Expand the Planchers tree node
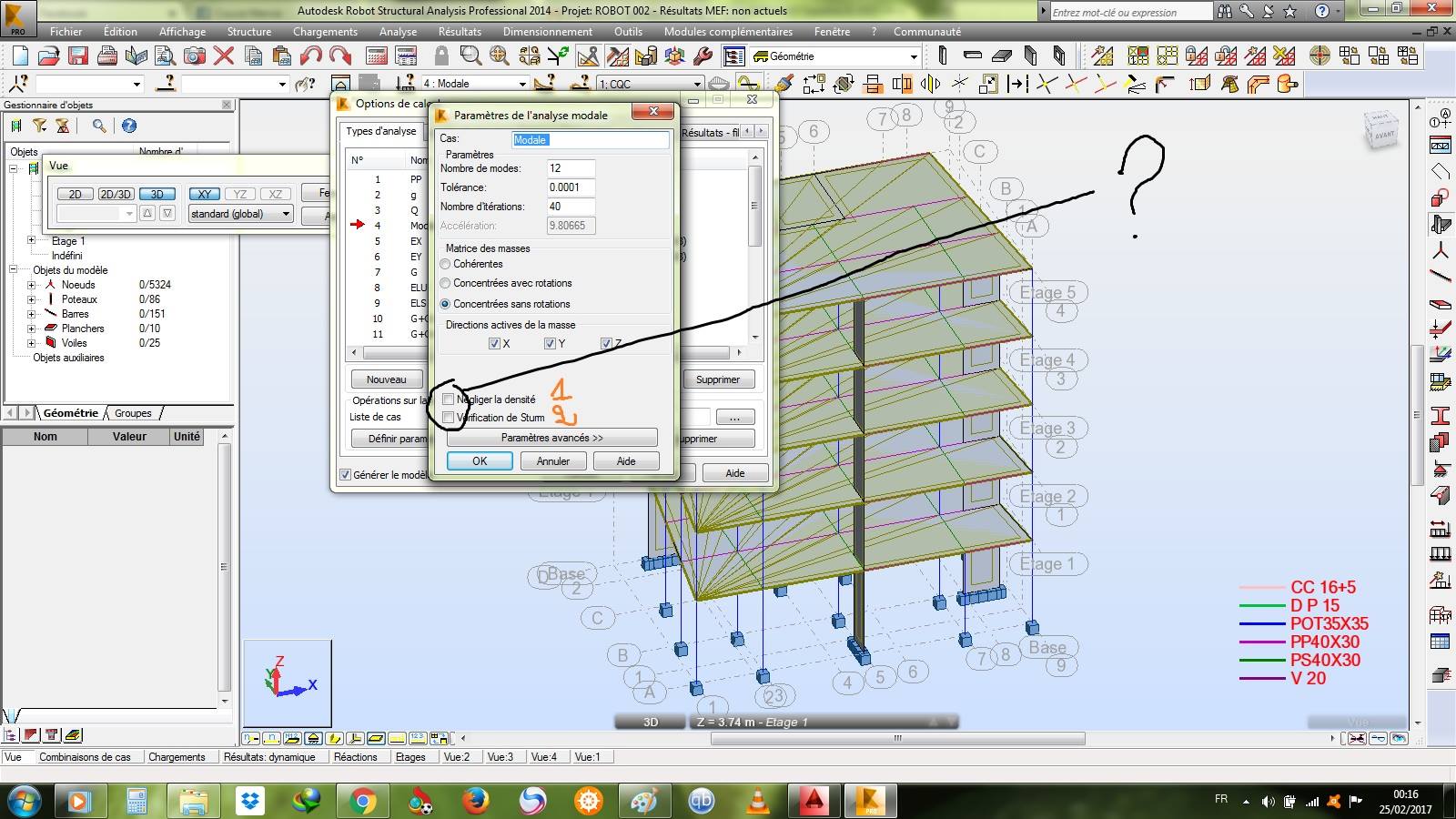 (x=31, y=329)
